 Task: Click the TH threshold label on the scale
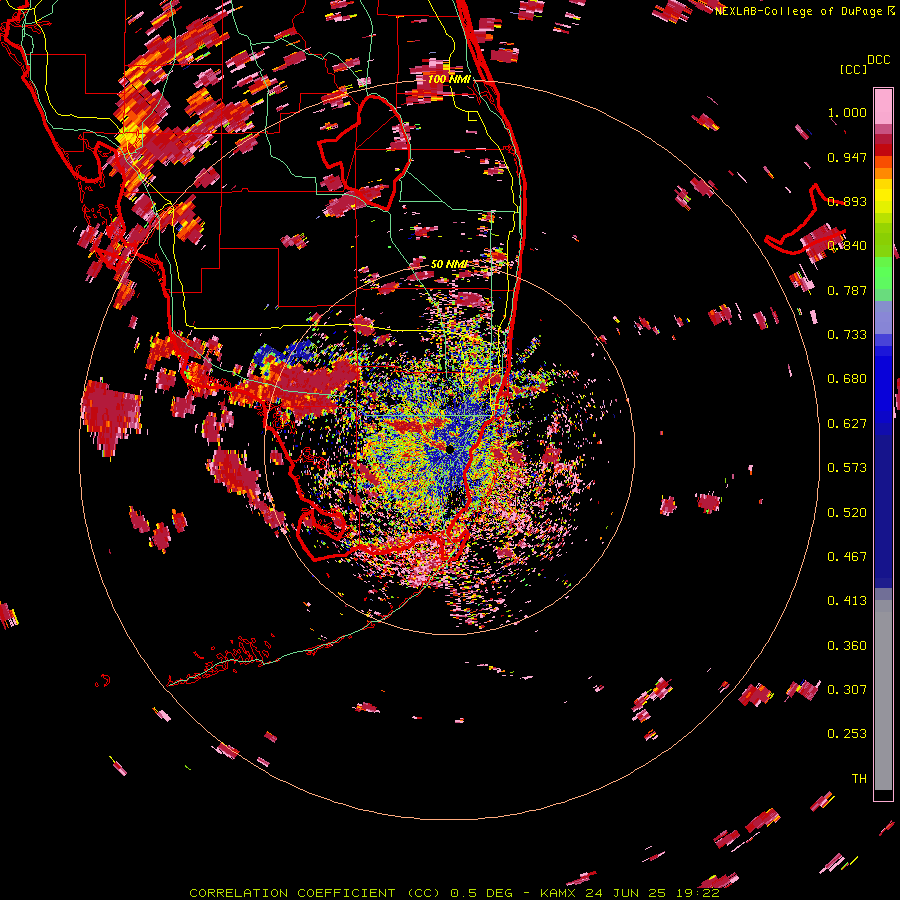[x=859, y=779]
